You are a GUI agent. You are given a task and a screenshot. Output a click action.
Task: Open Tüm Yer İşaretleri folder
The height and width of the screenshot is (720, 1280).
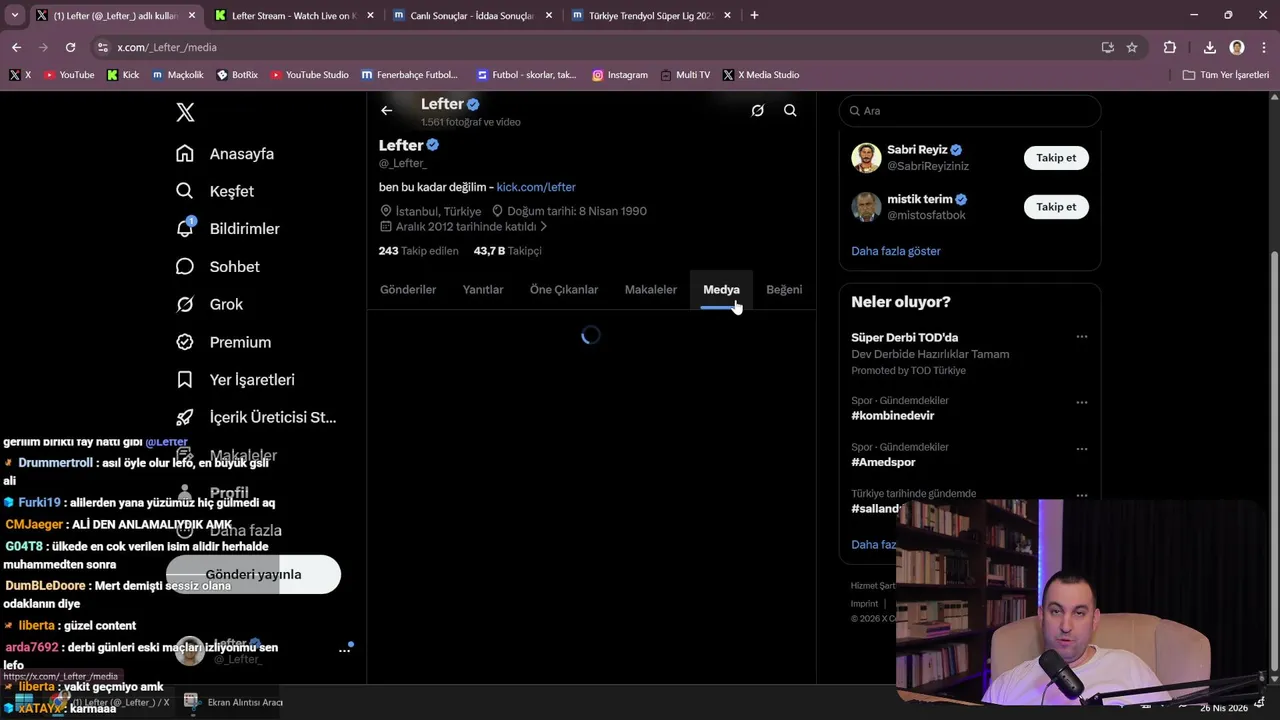coord(1225,75)
